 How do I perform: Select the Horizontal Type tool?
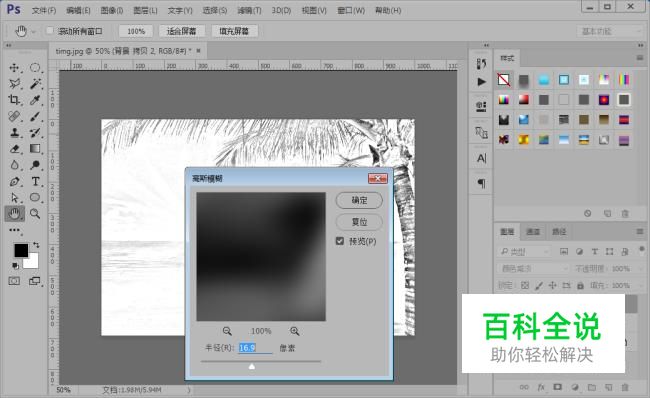(x=35, y=181)
